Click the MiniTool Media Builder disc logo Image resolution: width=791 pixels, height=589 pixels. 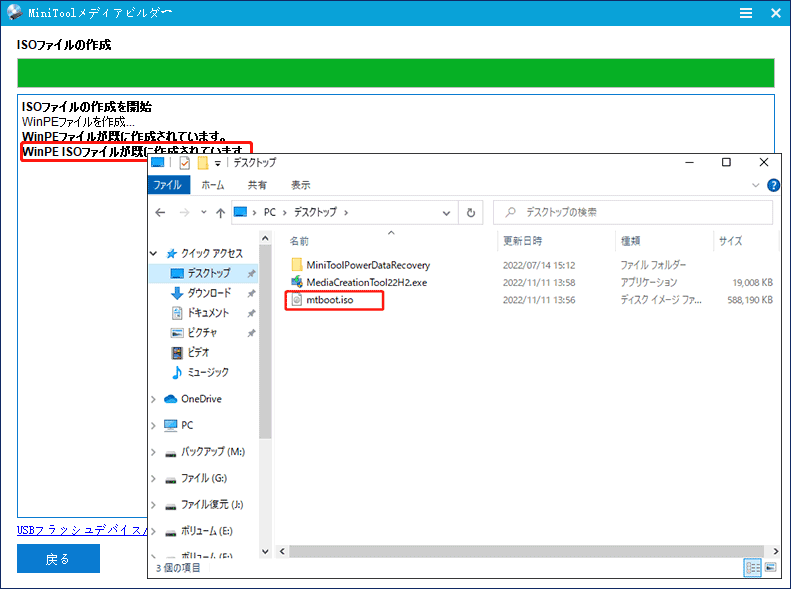tap(14, 12)
